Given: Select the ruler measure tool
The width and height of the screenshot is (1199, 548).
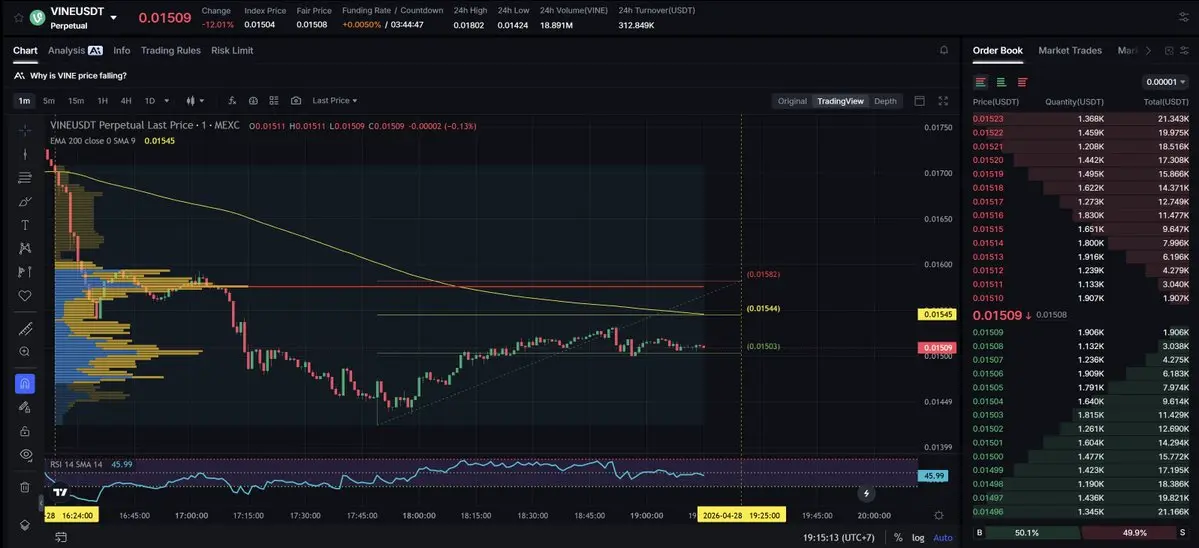Looking at the screenshot, I should [x=24, y=329].
